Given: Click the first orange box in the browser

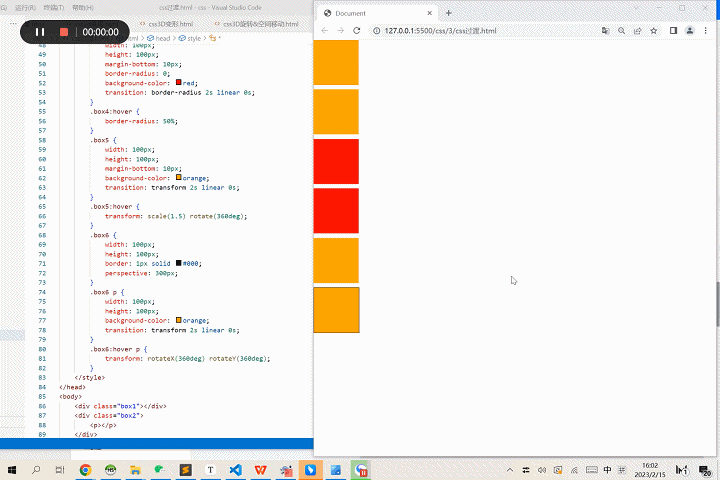Looking at the screenshot, I should pos(336,62).
